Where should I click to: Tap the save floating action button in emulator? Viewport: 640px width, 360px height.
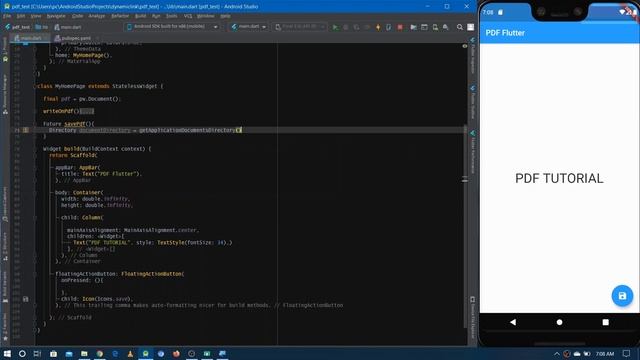pos(622,296)
